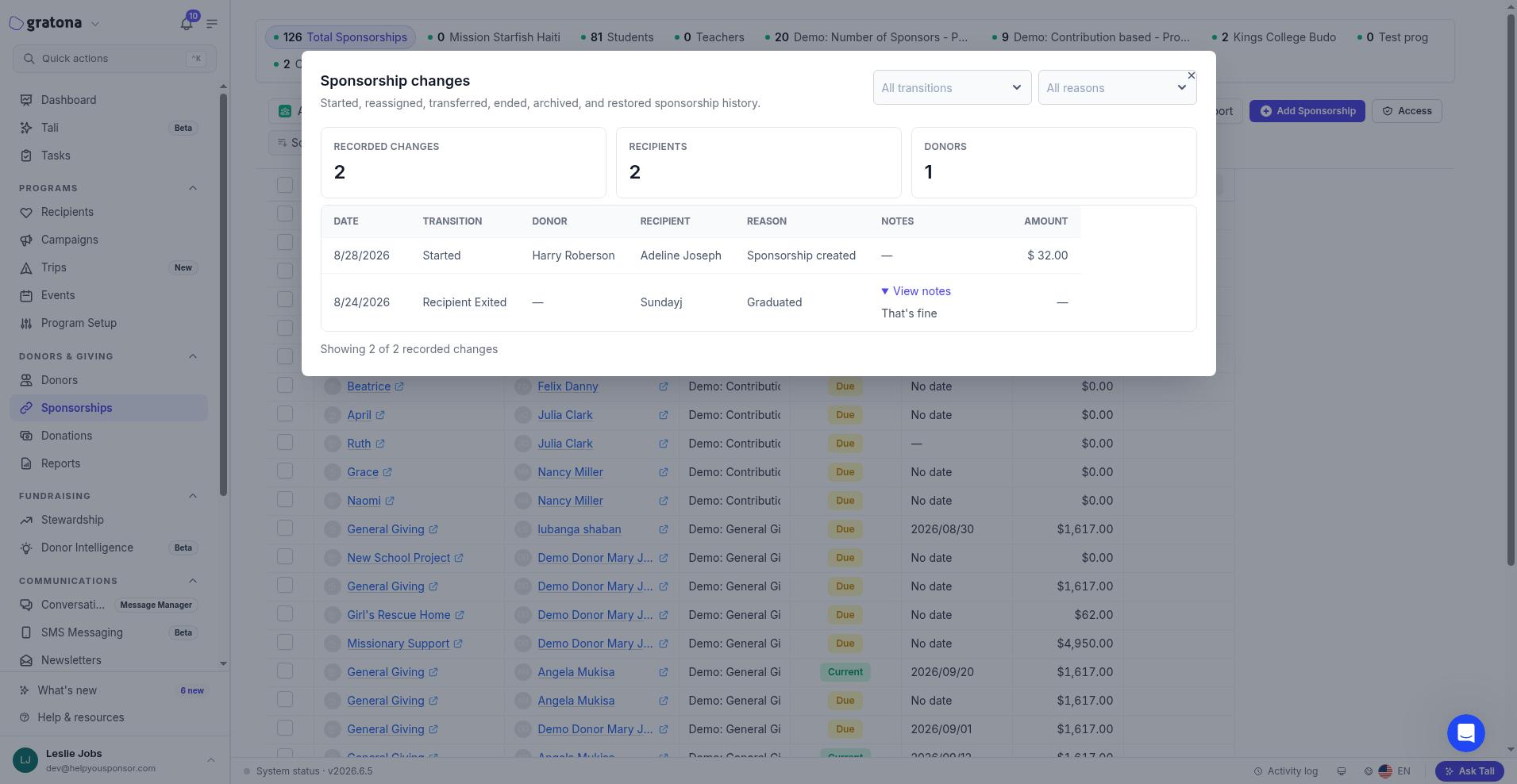Open the All reasons dropdown
This screenshot has width=1517, height=784.
(x=1117, y=87)
